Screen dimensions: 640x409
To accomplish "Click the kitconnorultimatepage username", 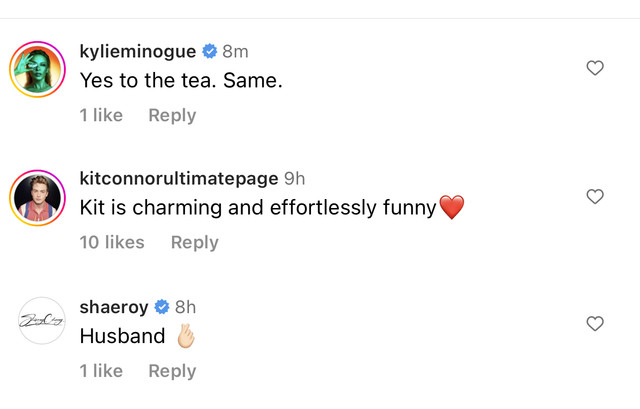I will pyautogui.click(x=179, y=179).
